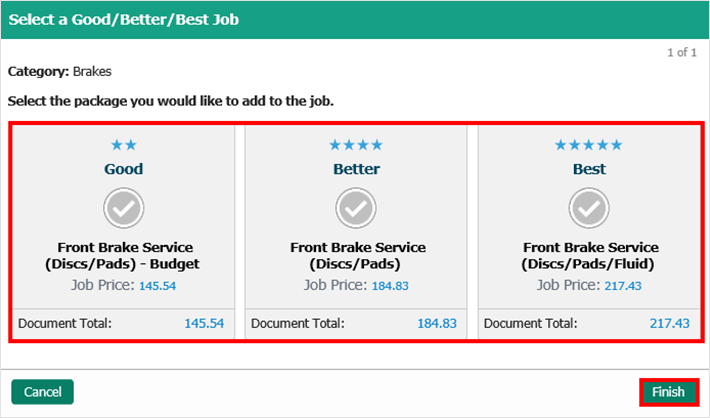Select the Good package checkmark circle
The image size is (710, 418).
[124, 208]
